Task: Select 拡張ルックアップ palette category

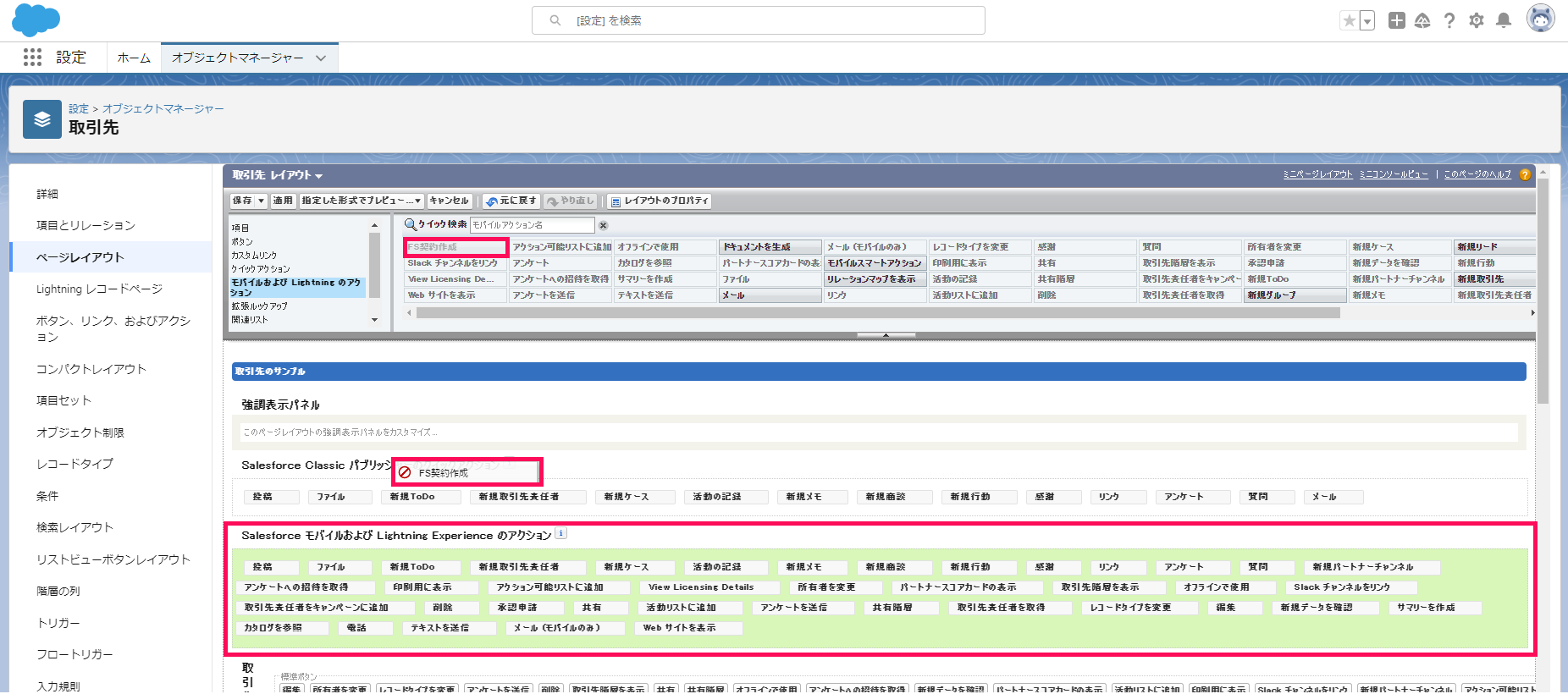Action: tap(260, 306)
